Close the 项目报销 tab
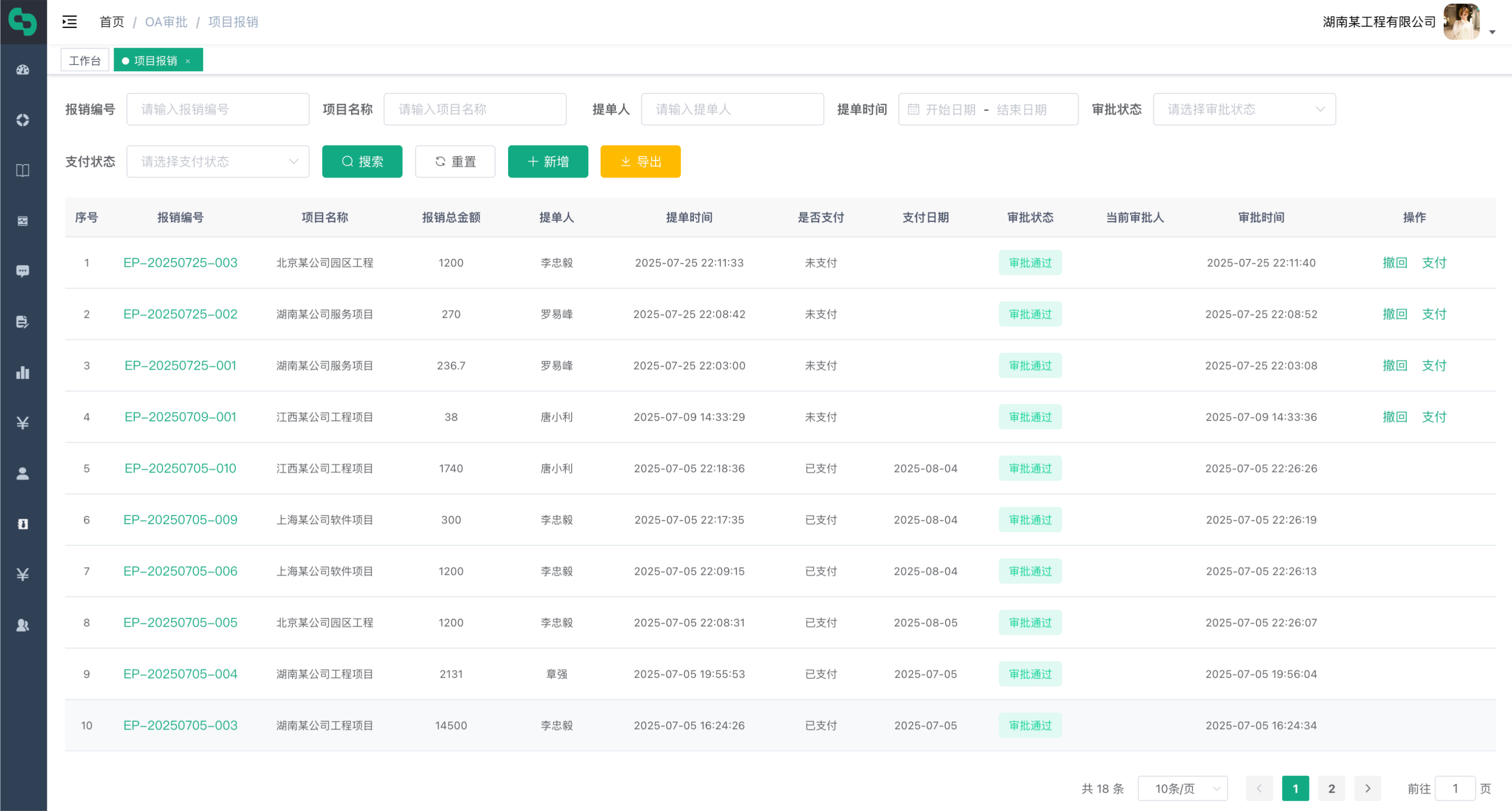 tap(188, 61)
